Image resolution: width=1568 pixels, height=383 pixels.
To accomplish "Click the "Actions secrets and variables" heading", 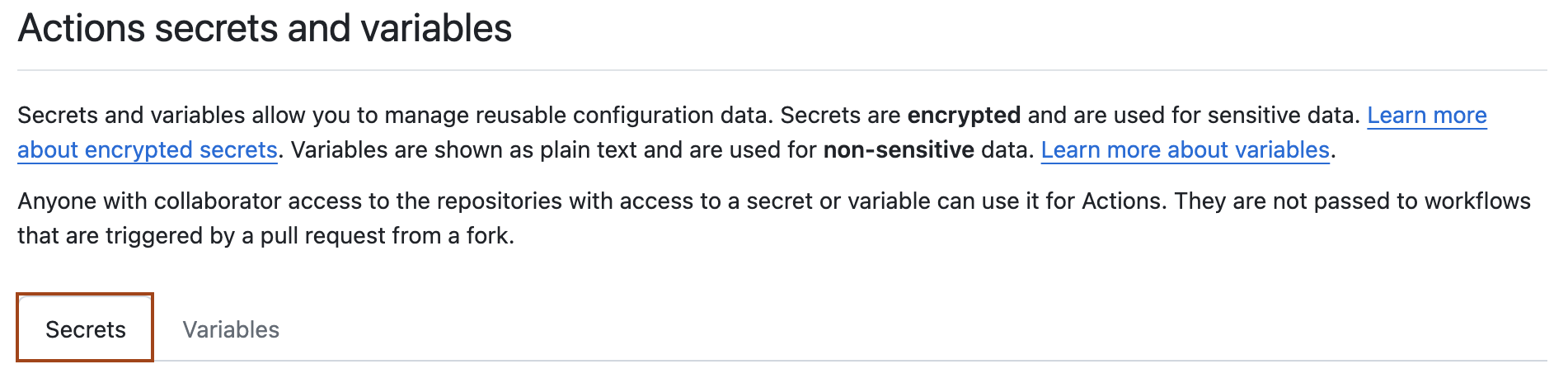I will pos(265,29).
